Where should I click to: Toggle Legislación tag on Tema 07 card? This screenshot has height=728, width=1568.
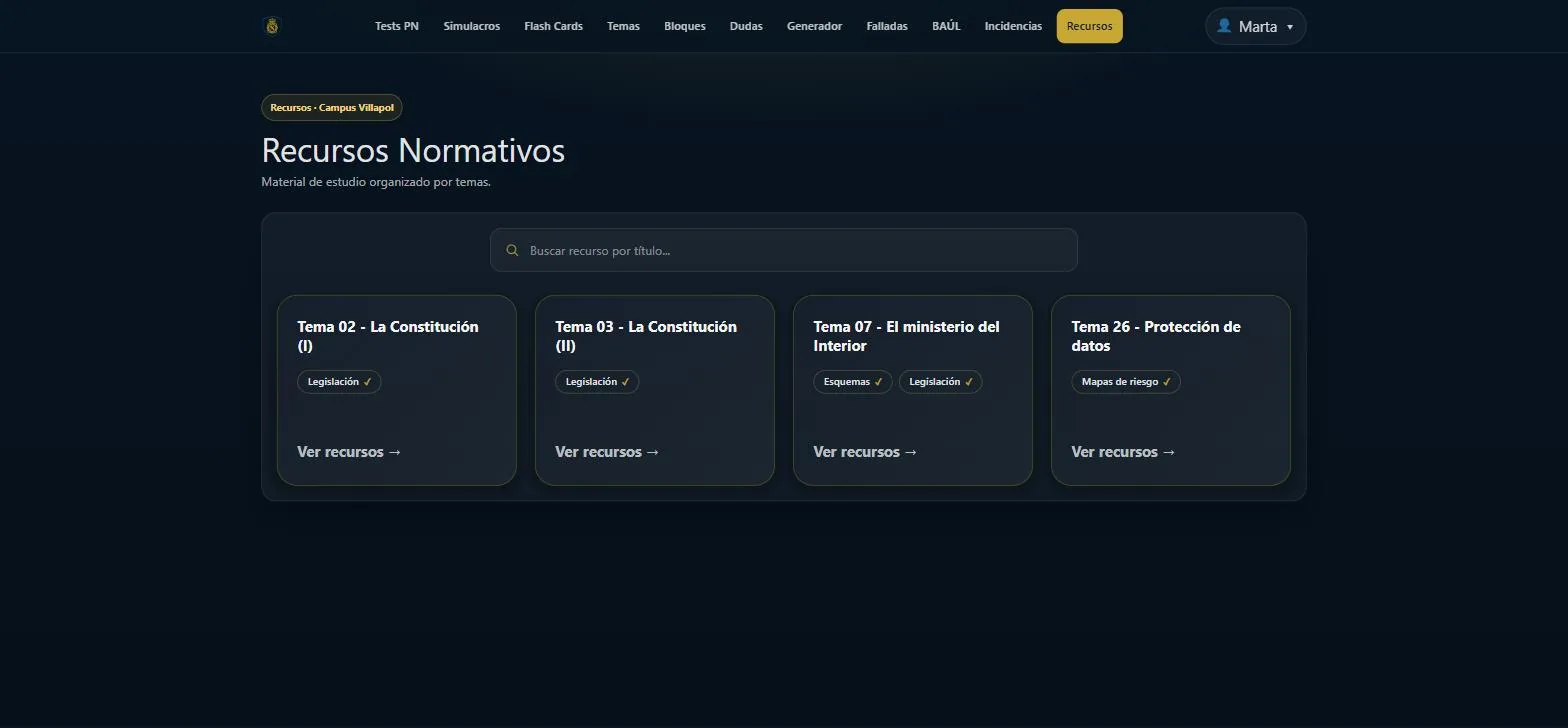coord(941,382)
